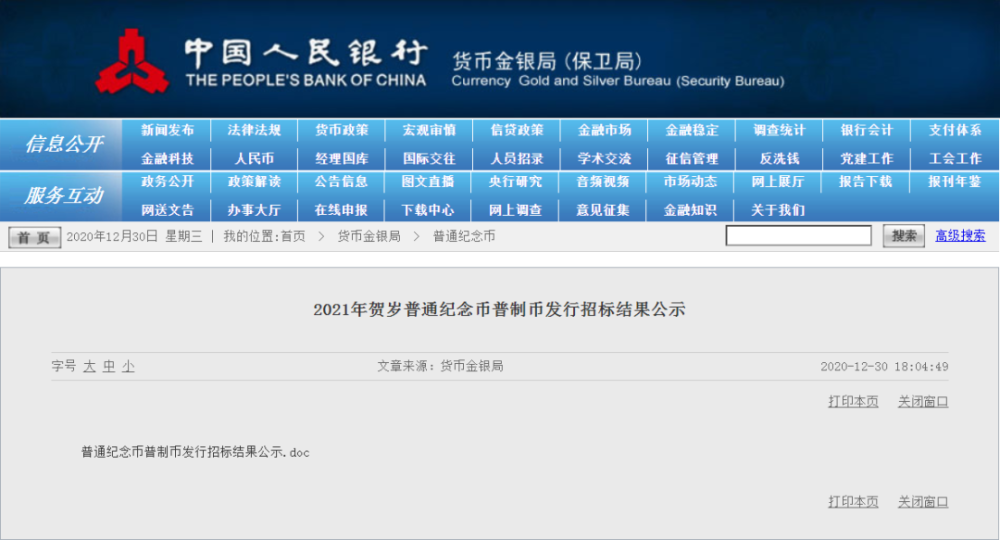Select 在线申报 in navigation
Screen dimensions: 1000x540
[x=341, y=210]
